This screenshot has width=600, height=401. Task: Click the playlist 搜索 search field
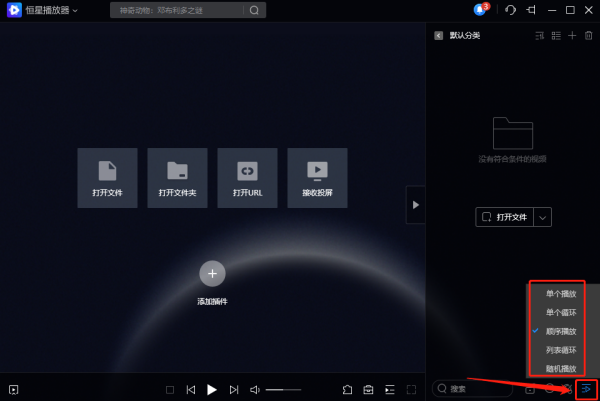click(472, 389)
